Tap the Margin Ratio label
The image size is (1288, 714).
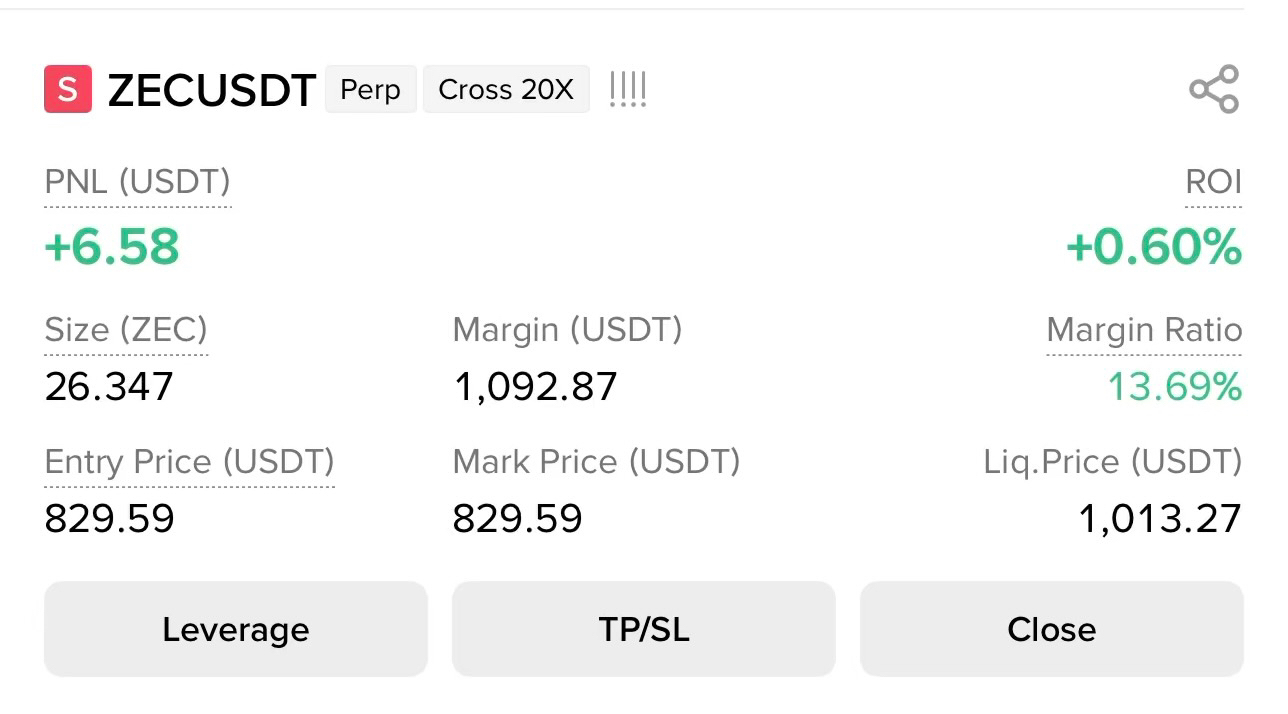(x=1144, y=329)
